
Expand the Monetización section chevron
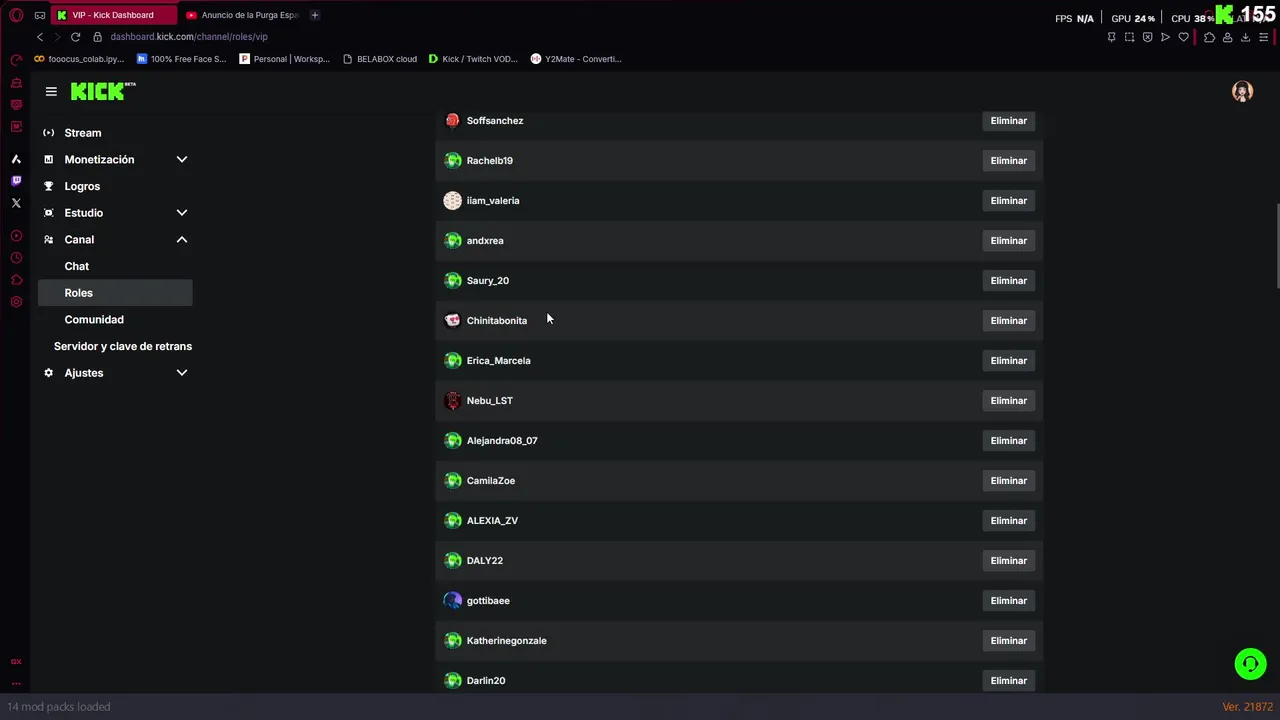(x=182, y=159)
